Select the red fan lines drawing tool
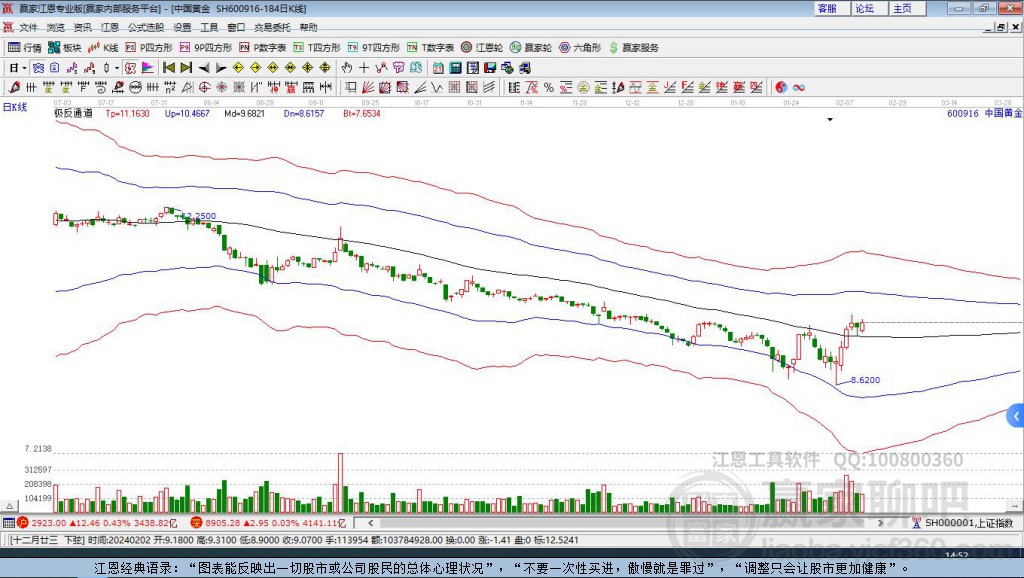The image size is (1024, 578). [x=368, y=87]
